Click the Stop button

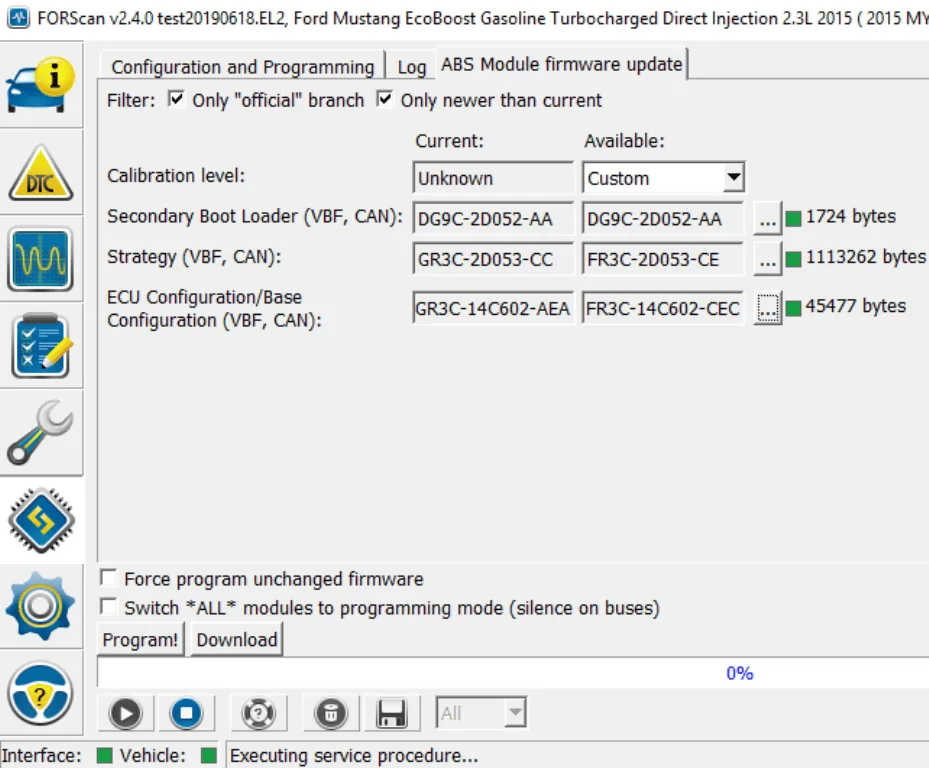[x=186, y=713]
